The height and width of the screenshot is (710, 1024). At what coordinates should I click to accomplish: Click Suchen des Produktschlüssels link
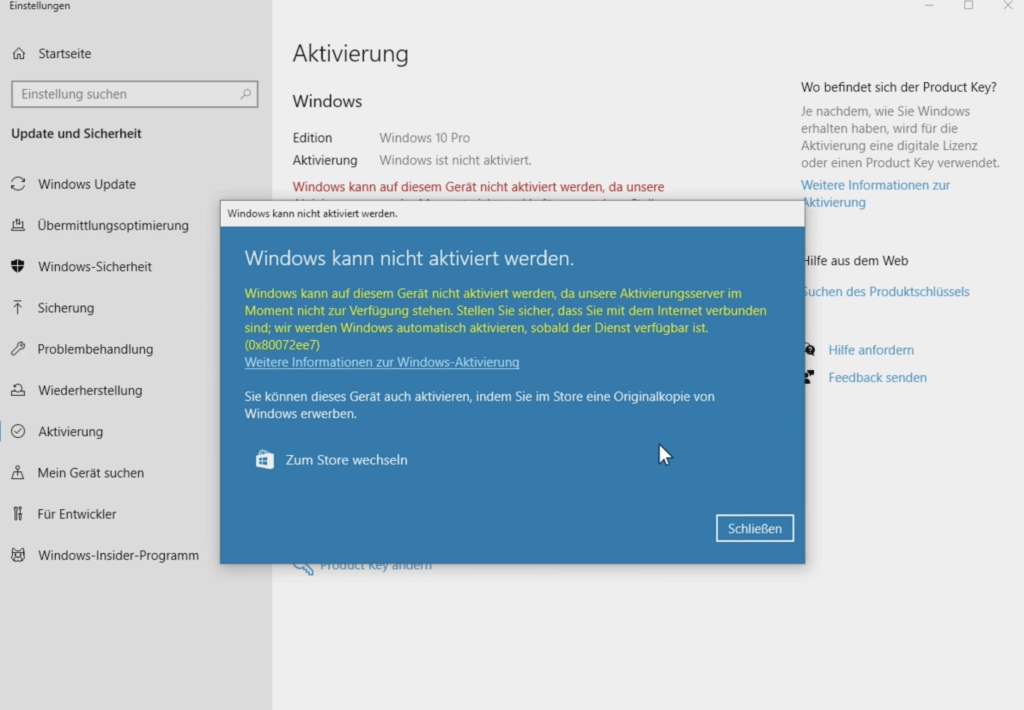click(x=884, y=291)
